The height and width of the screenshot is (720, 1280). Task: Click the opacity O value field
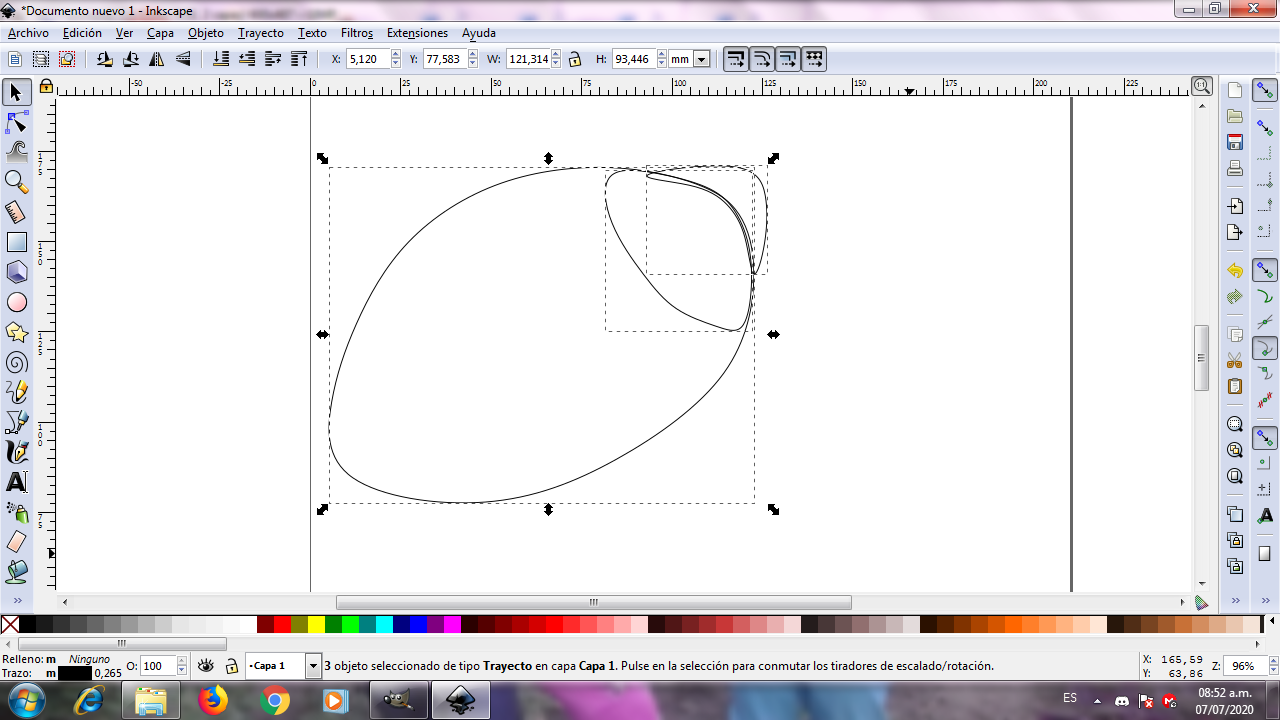tap(157, 666)
